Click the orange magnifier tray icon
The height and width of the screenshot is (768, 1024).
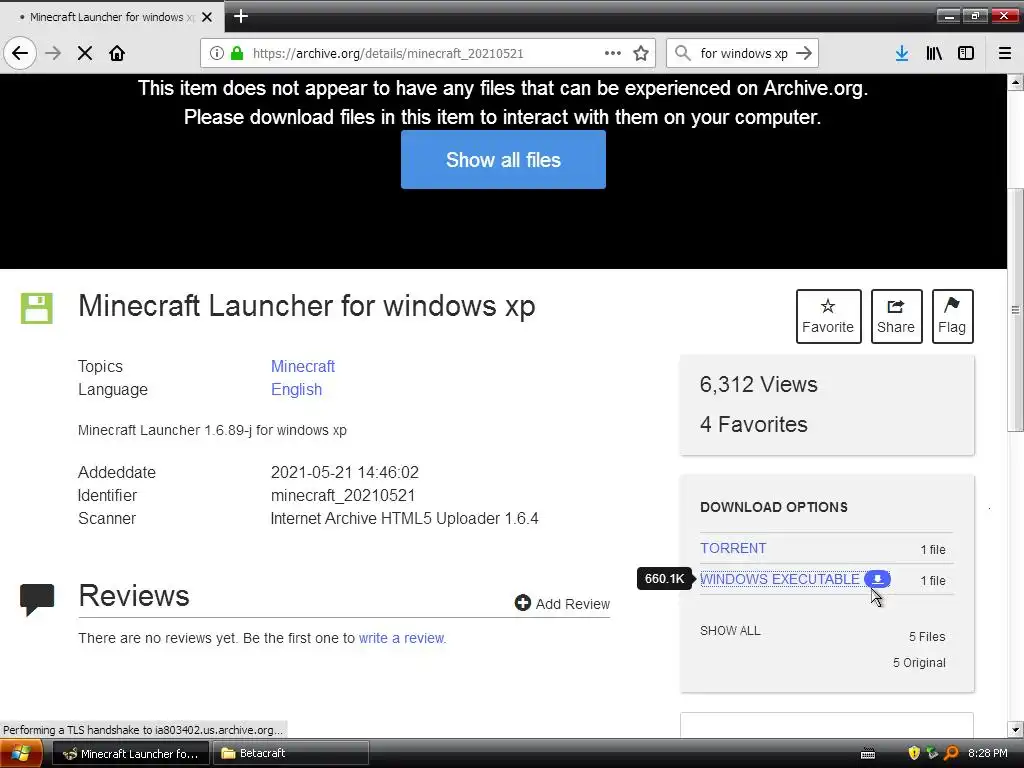coord(952,753)
